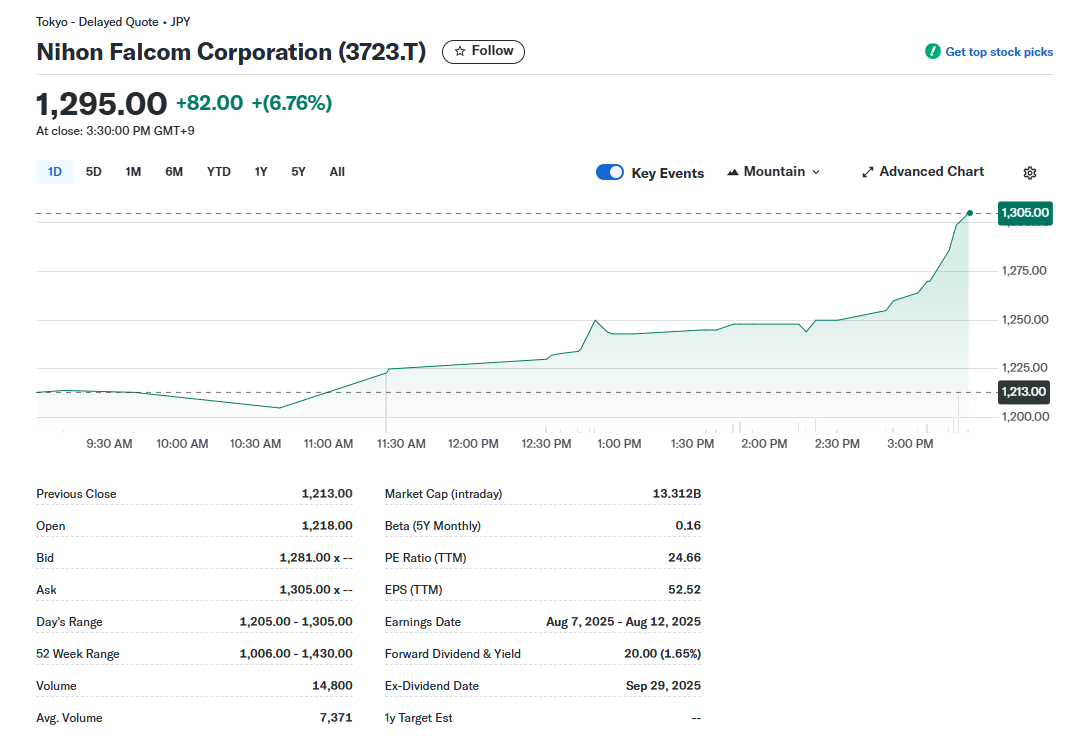The width and height of the screenshot is (1071, 749).
Task: Toggle the Key Events switch
Action: tap(610, 172)
